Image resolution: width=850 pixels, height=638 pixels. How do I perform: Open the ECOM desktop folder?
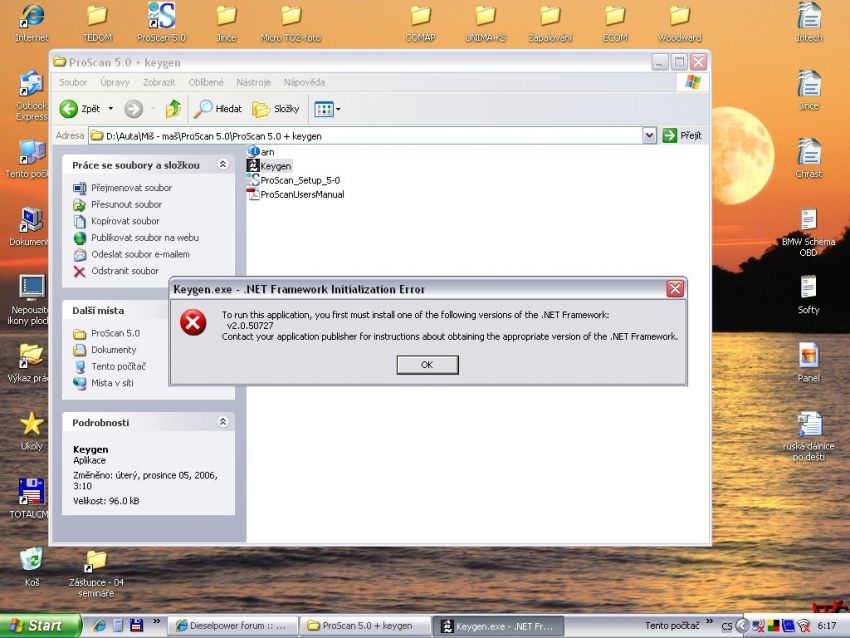pyautogui.click(x=615, y=23)
